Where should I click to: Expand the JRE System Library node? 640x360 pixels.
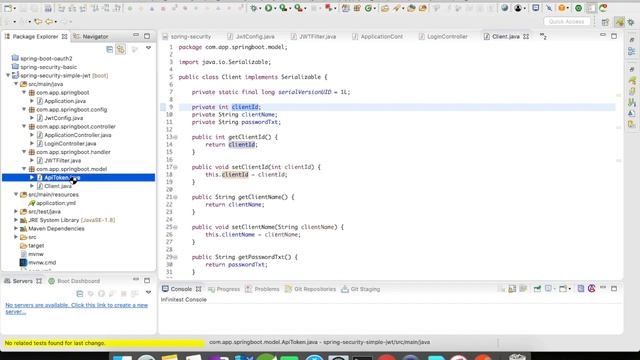point(16,220)
